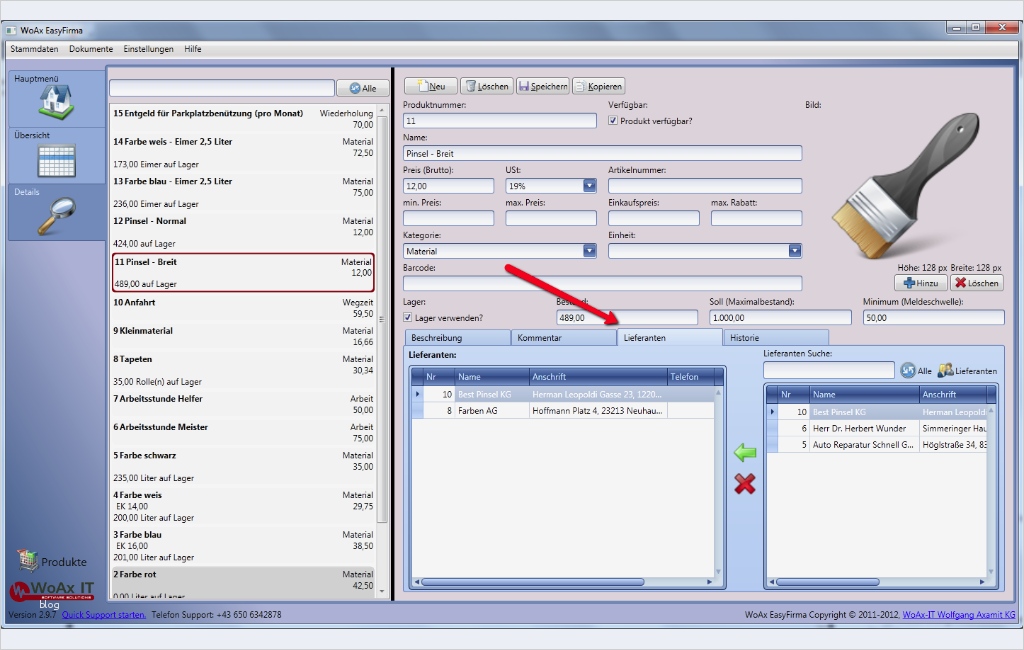This screenshot has width=1024, height=650.
Task: Remove supplier using the red X icon
Action: (745, 485)
